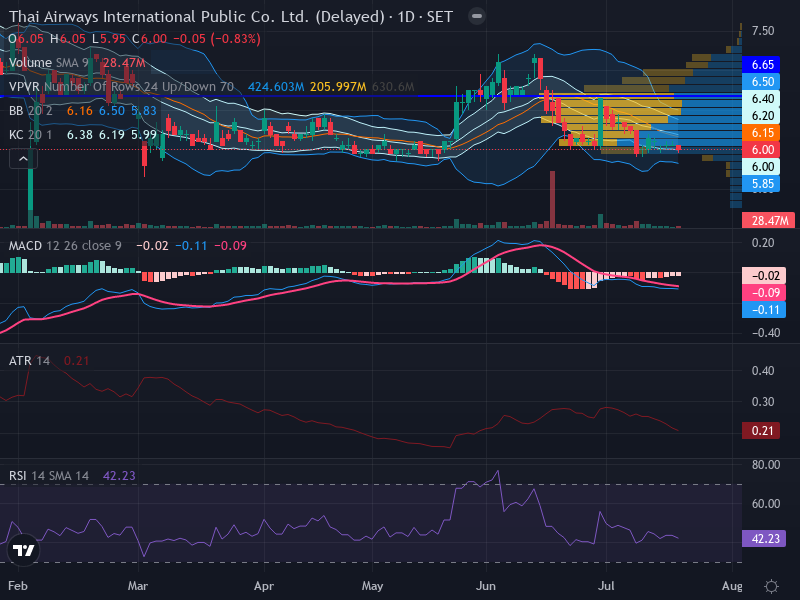
Task: Select the RSI 14 SMA 14 legend
Action: point(72,476)
